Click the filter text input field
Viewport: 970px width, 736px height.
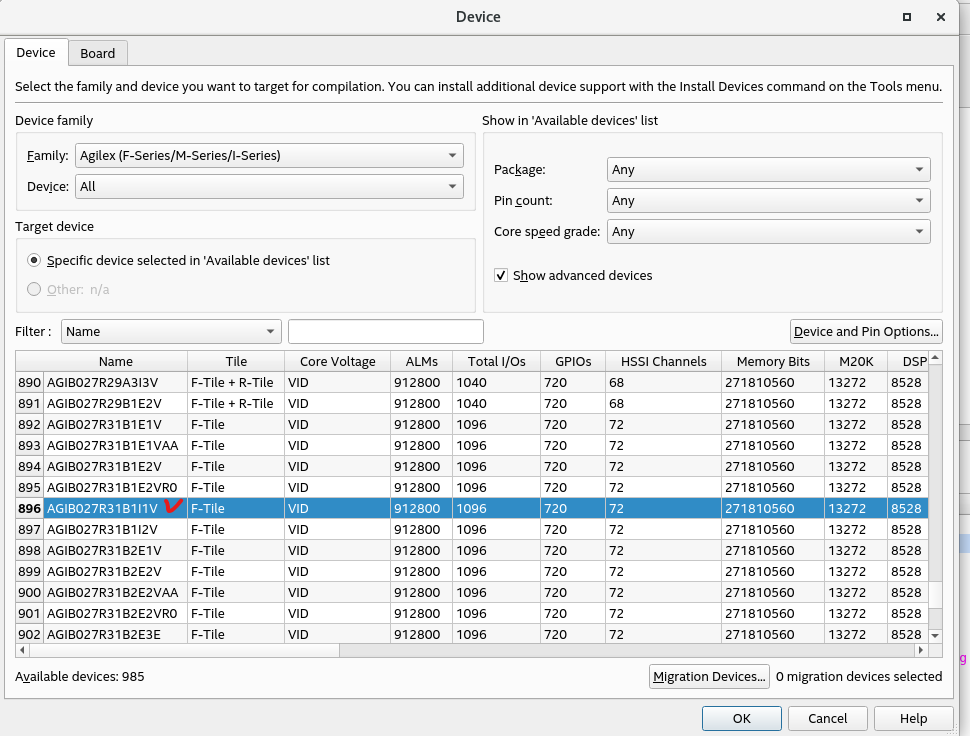pos(385,331)
